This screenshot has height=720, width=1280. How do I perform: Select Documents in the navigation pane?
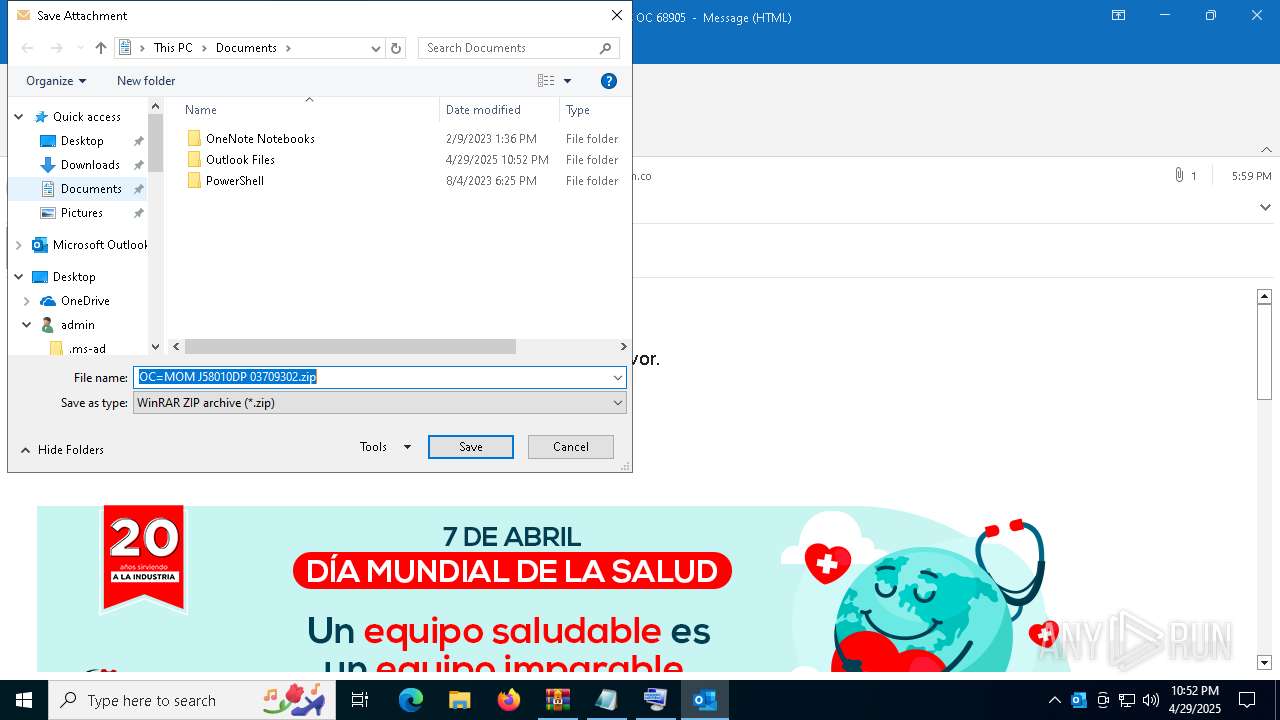click(91, 189)
